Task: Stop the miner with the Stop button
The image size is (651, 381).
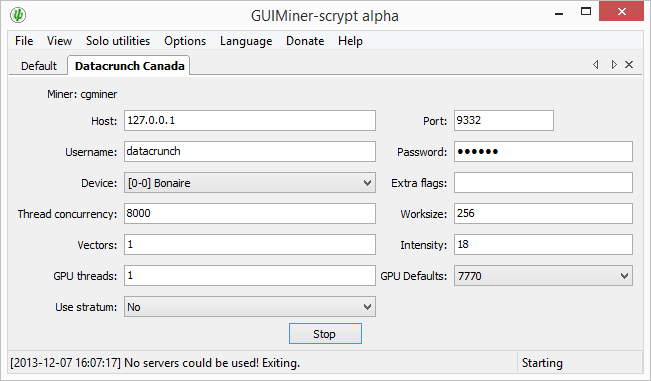Action: click(x=325, y=334)
